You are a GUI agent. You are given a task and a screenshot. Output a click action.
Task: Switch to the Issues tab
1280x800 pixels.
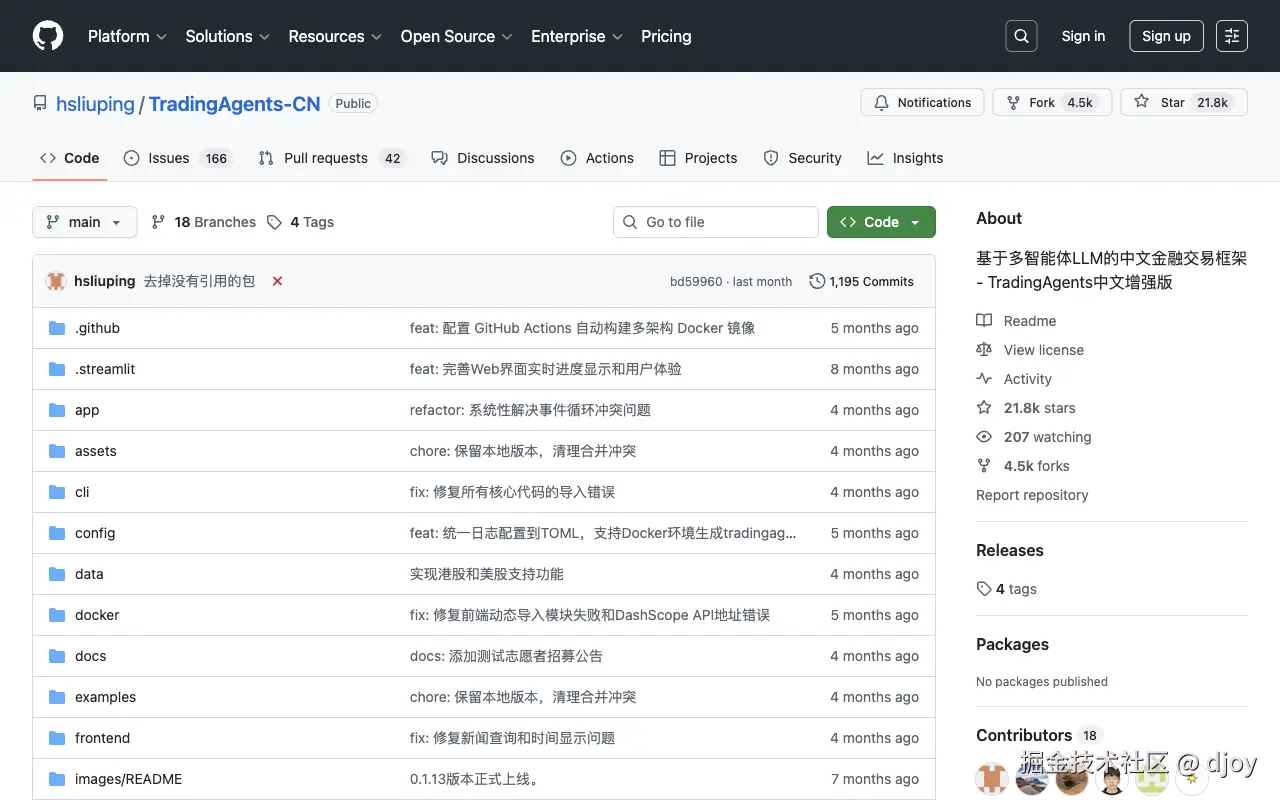point(177,158)
